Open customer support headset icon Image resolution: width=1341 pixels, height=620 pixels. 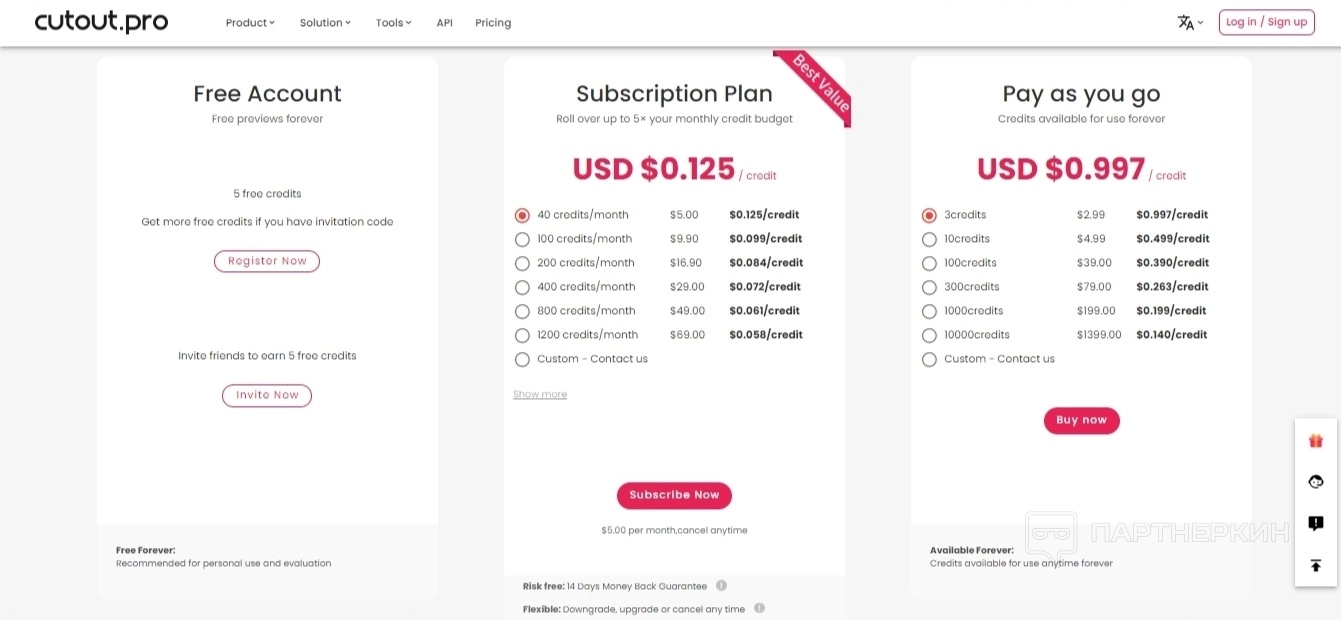[x=1315, y=482]
